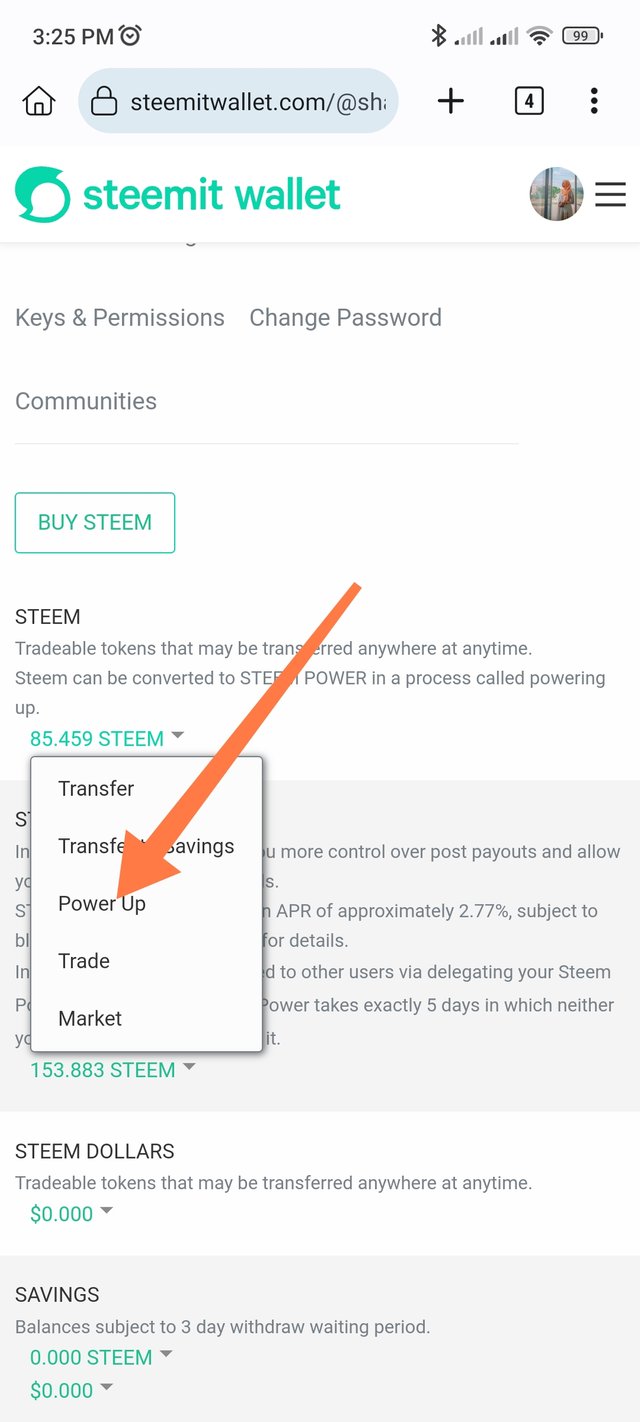Choose Market in the dropdown menu
Screen dimensions: 640x1422
coord(90,1018)
